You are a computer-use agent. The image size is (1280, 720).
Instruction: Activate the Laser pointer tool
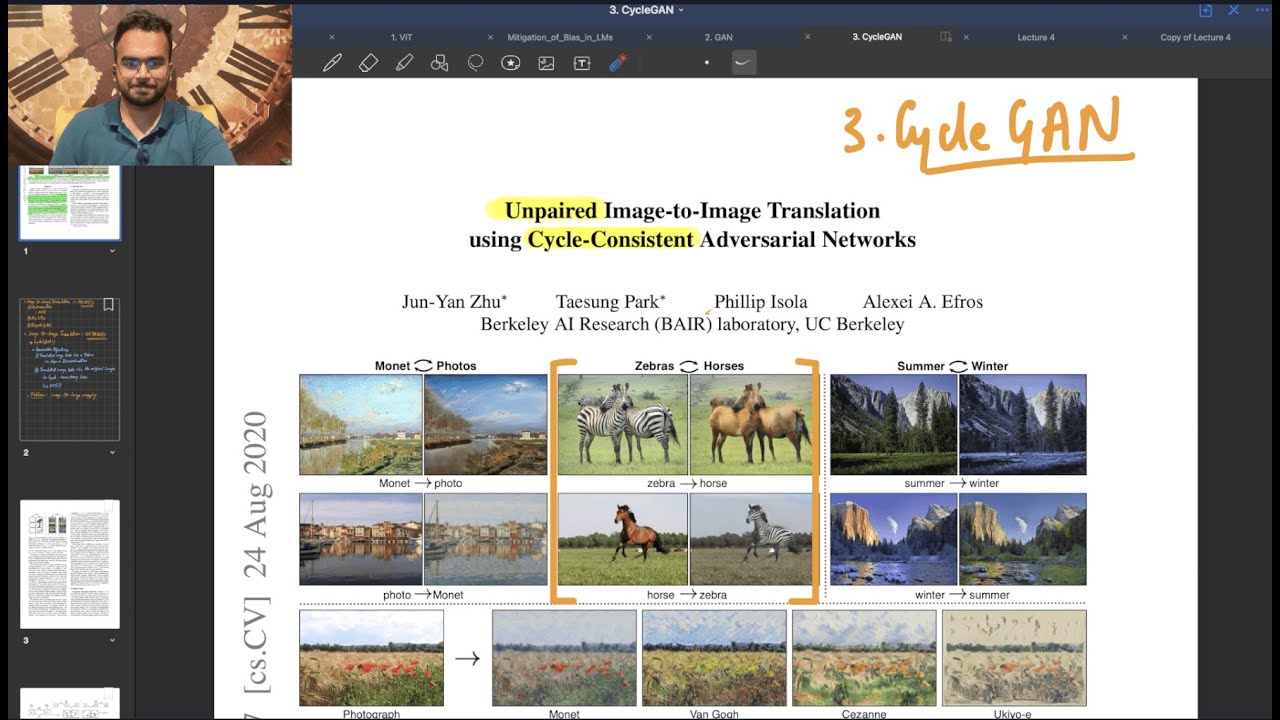tap(618, 63)
